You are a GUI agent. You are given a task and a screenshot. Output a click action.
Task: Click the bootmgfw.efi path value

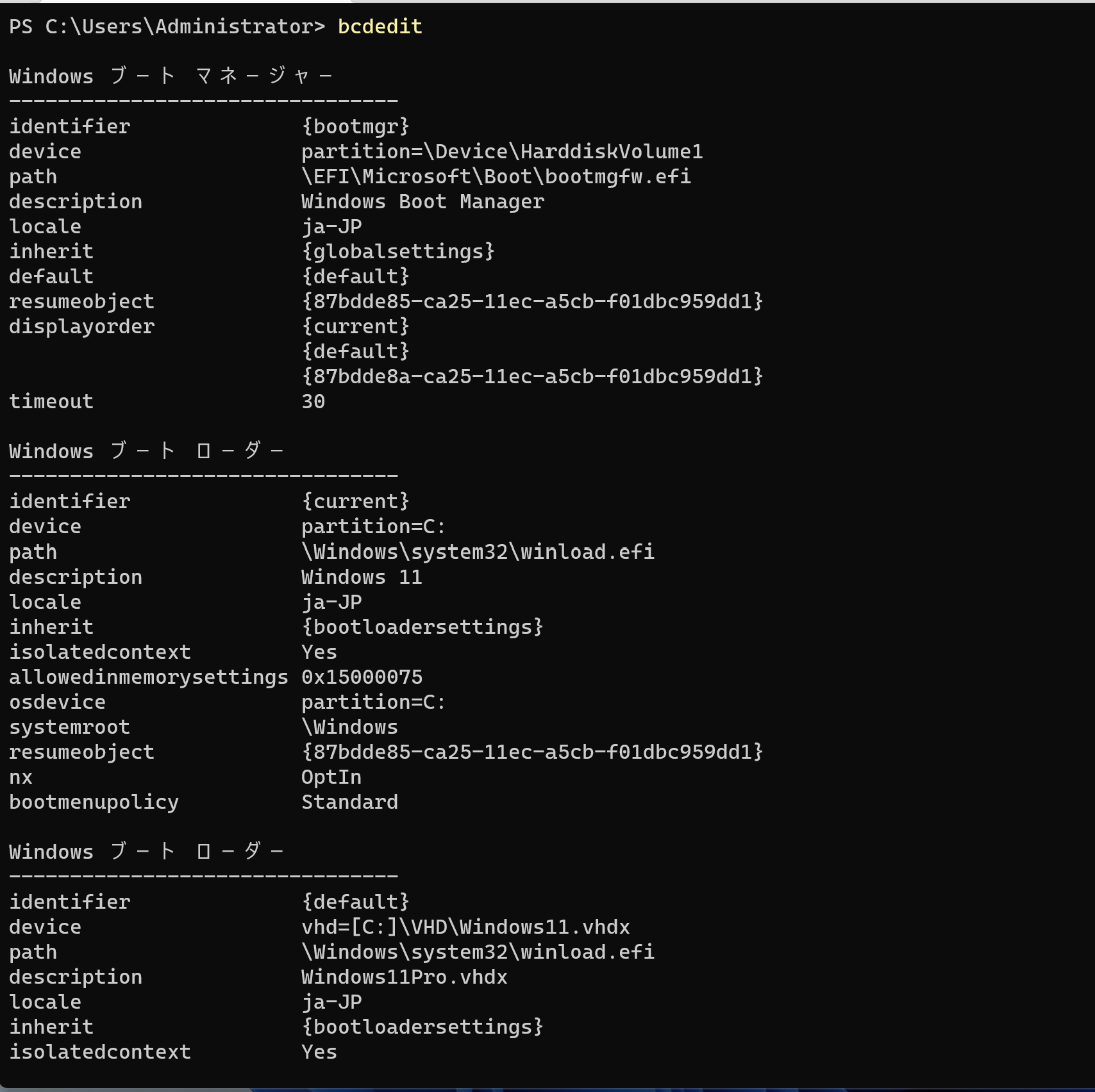pyautogui.click(x=496, y=176)
